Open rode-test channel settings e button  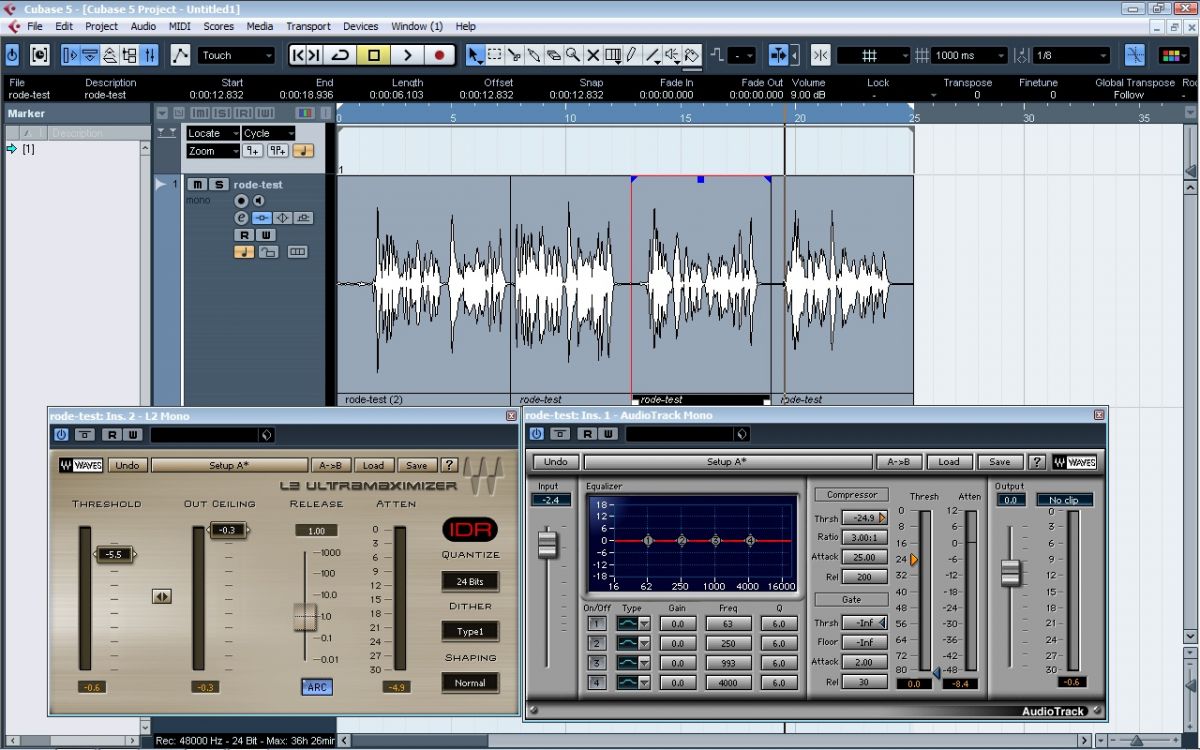[241, 218]
